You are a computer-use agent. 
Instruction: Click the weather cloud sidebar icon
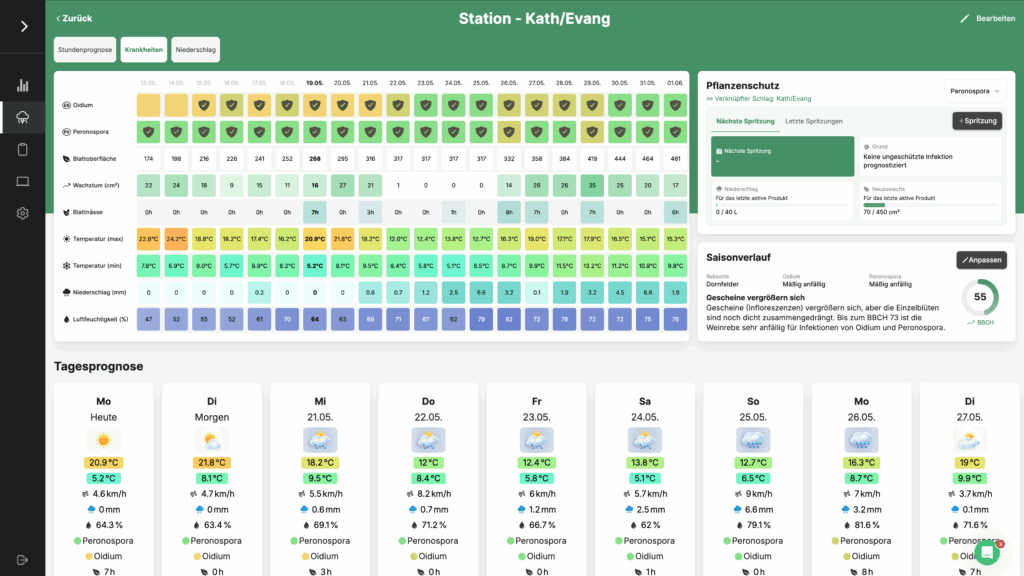[x=22, y=117]
